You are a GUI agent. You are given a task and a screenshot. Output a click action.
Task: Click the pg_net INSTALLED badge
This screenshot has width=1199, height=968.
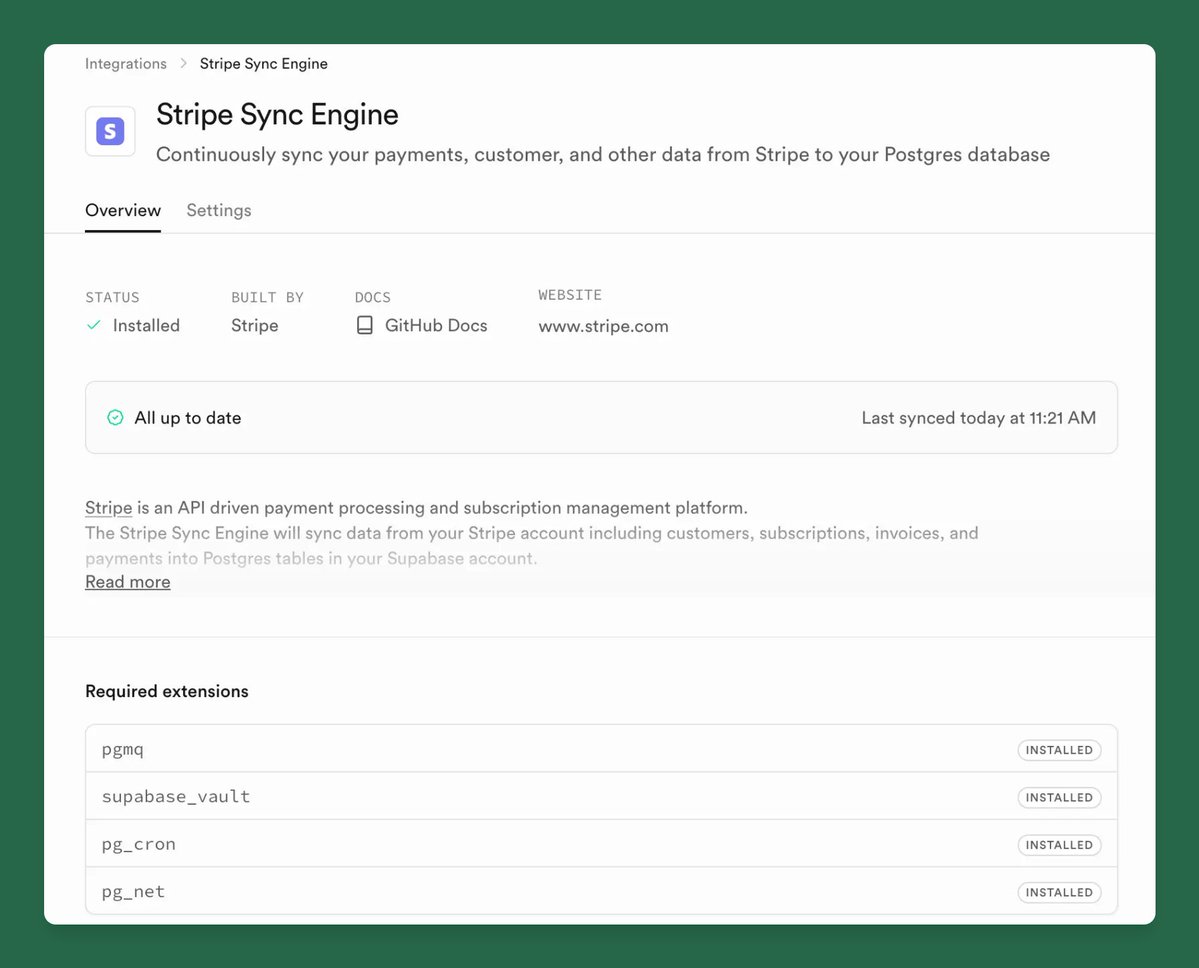1059,892
